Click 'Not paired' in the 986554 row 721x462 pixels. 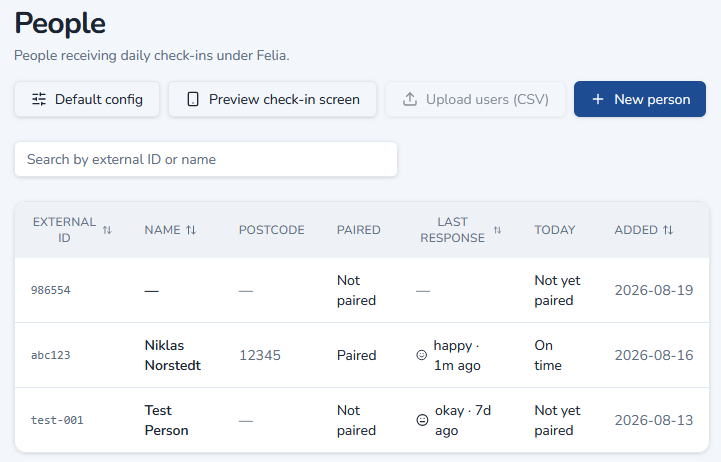click(356, 290)
